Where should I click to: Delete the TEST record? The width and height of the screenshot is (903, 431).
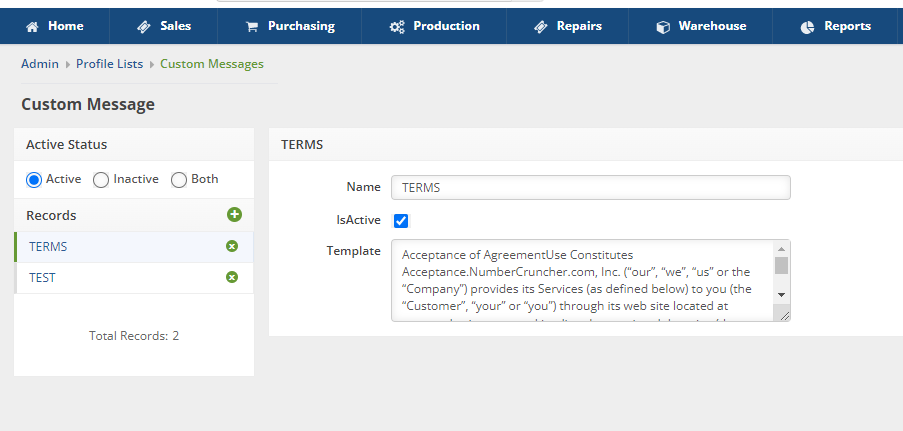click(x=232, y=278)
